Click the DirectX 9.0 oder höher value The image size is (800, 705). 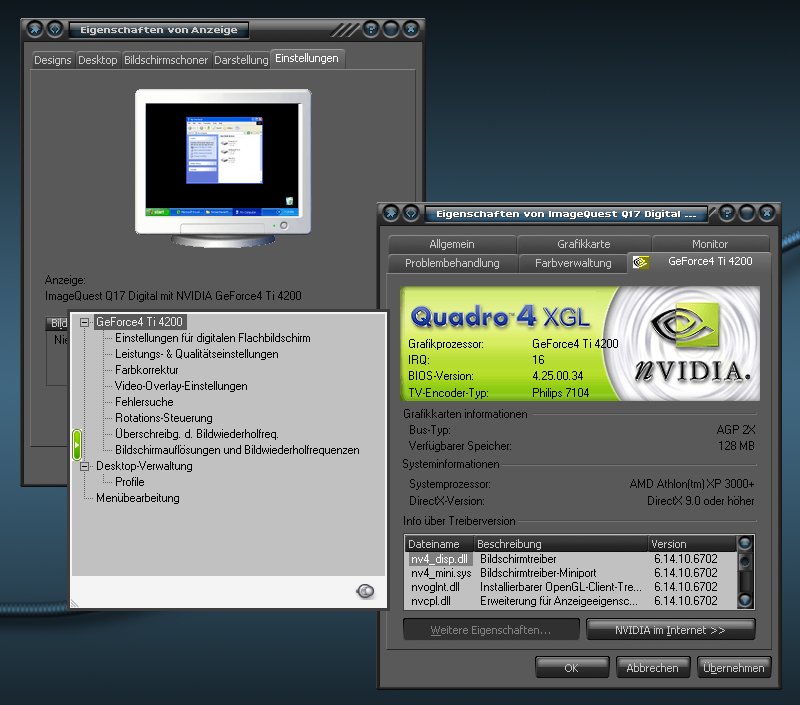(x=701, y=501)
